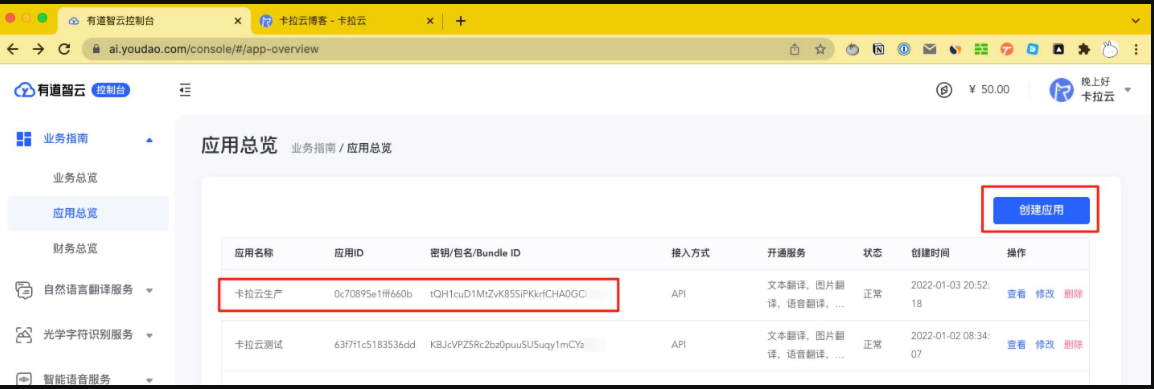This screenshot has width=1154, height=389.
Task: Click the browser forward arrow
Action: point(39,49)
